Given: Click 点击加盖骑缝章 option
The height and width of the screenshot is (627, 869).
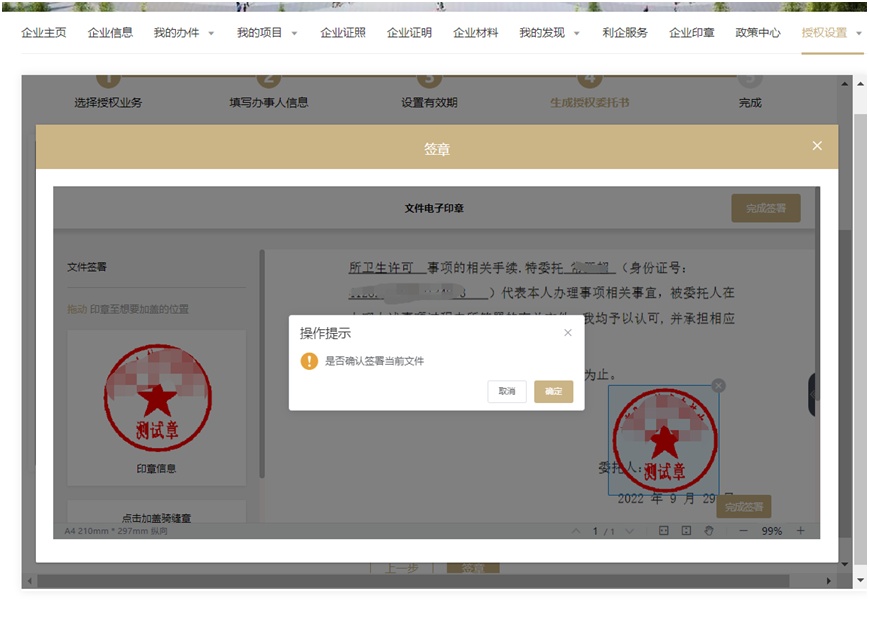Looking at the screenshot, I should pos(156,517).
